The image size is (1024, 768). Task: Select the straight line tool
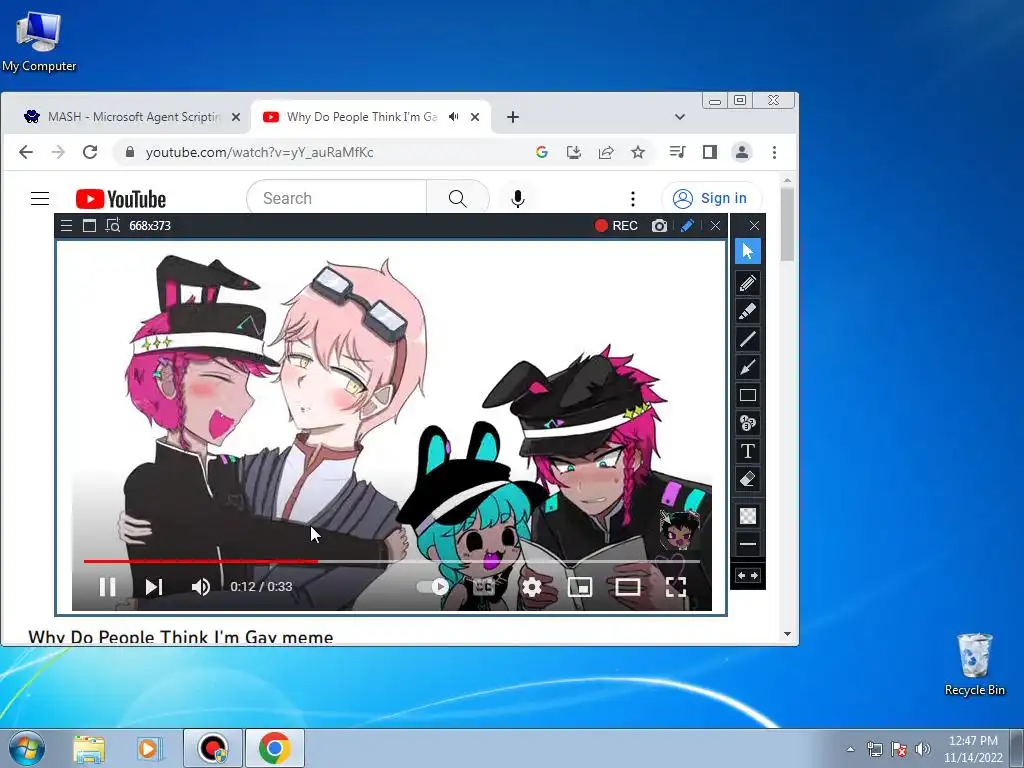[748, 339]
